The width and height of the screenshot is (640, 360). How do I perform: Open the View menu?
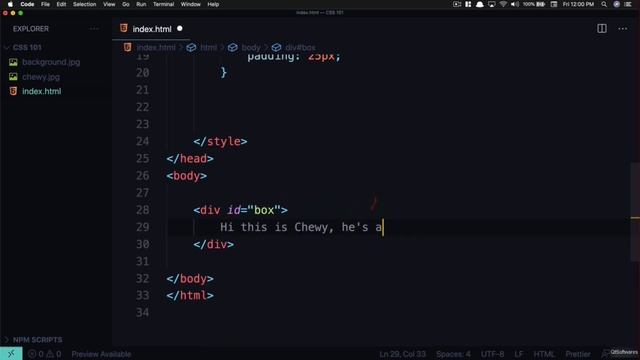109,4
